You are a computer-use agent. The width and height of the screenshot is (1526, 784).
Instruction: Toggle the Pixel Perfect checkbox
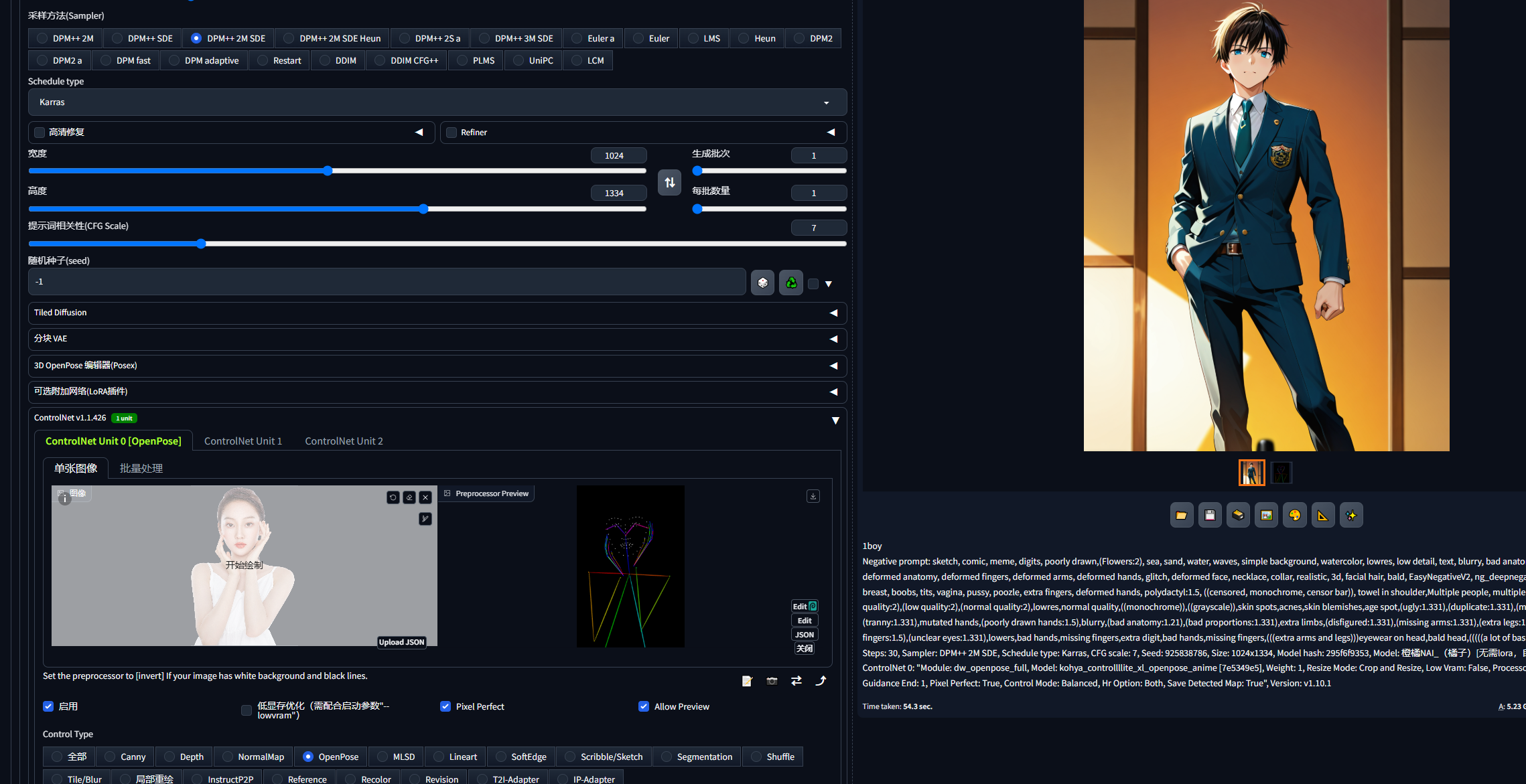click(445, 706)
